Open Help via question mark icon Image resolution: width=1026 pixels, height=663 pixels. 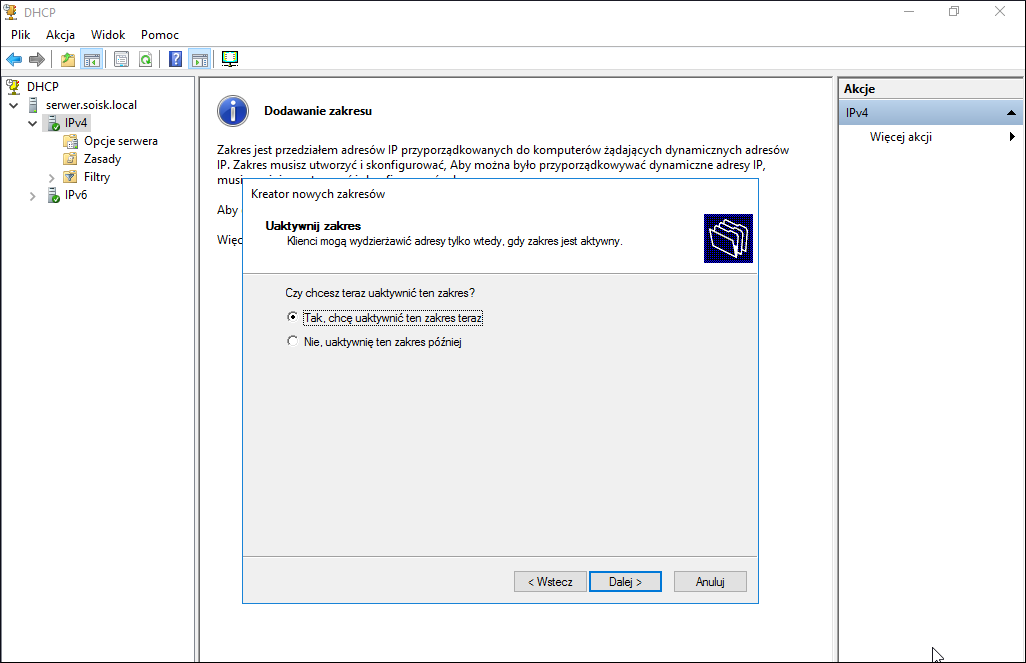click(175, 60)
